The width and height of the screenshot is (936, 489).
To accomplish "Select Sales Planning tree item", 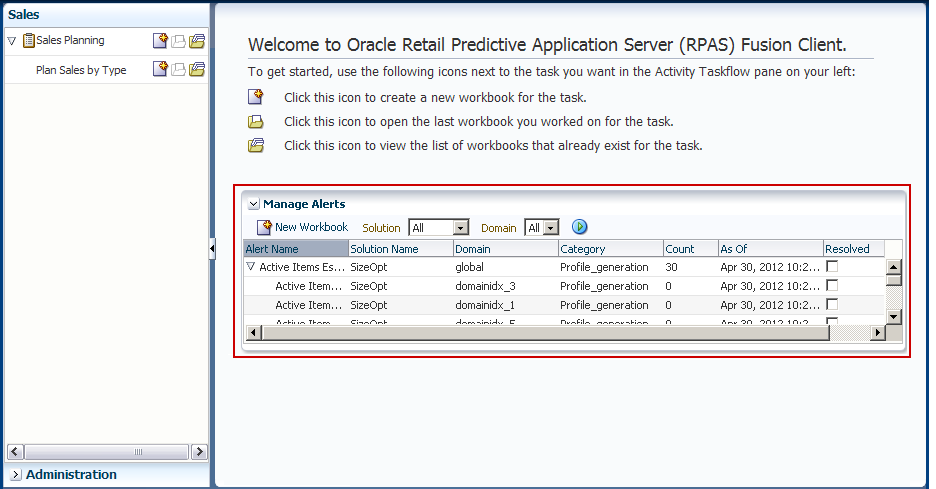I will click(70, 41).
